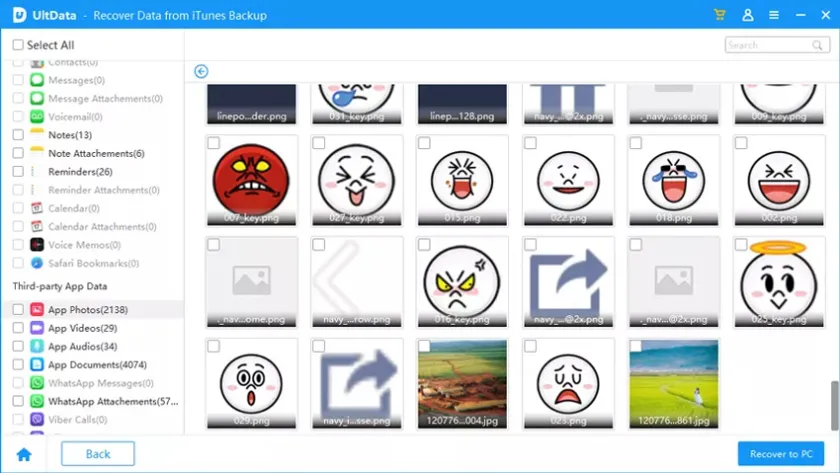Click the search magnifier icon
The image size is (840, 473).
point(819,45)
